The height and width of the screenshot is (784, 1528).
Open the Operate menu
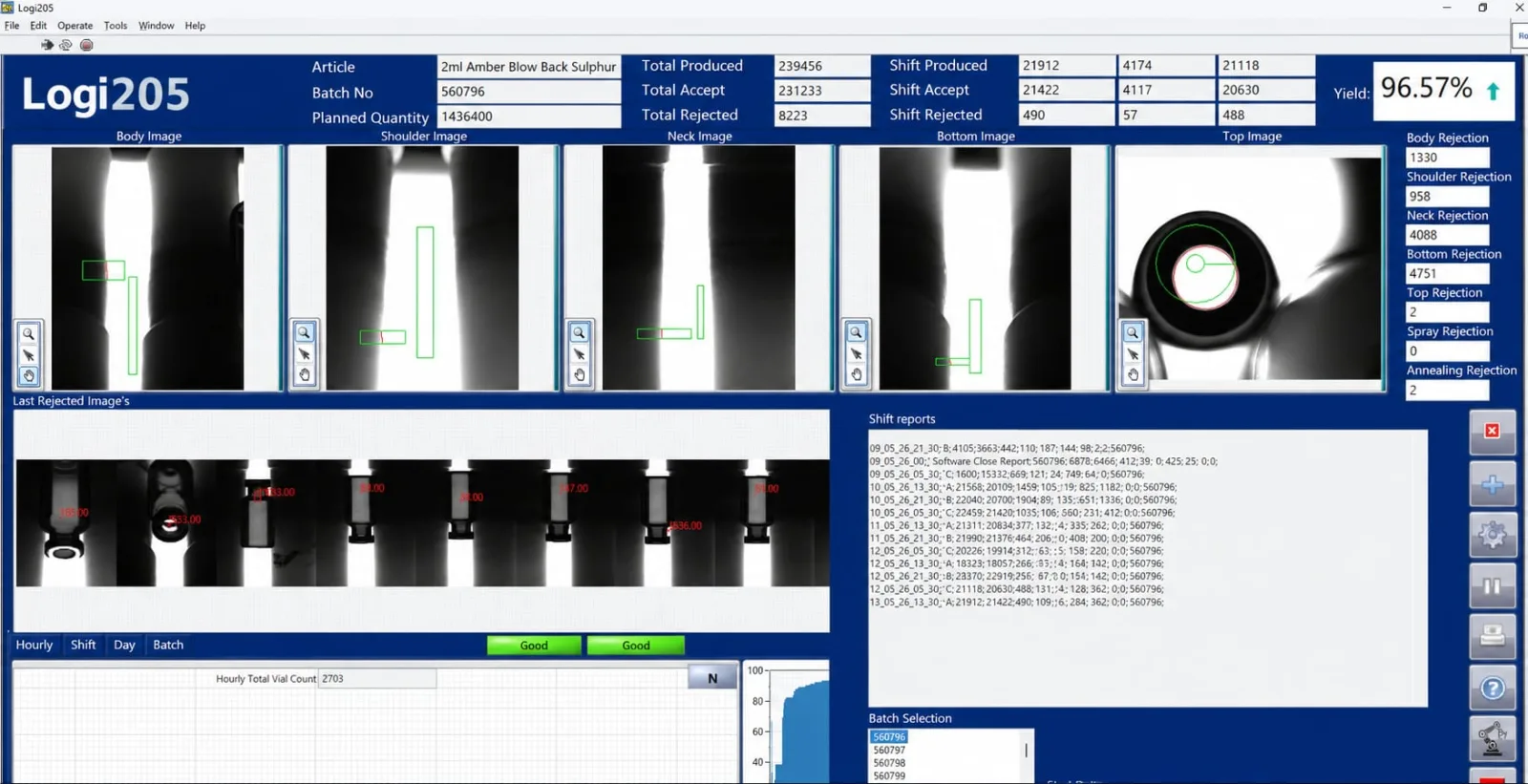(74, 26)
